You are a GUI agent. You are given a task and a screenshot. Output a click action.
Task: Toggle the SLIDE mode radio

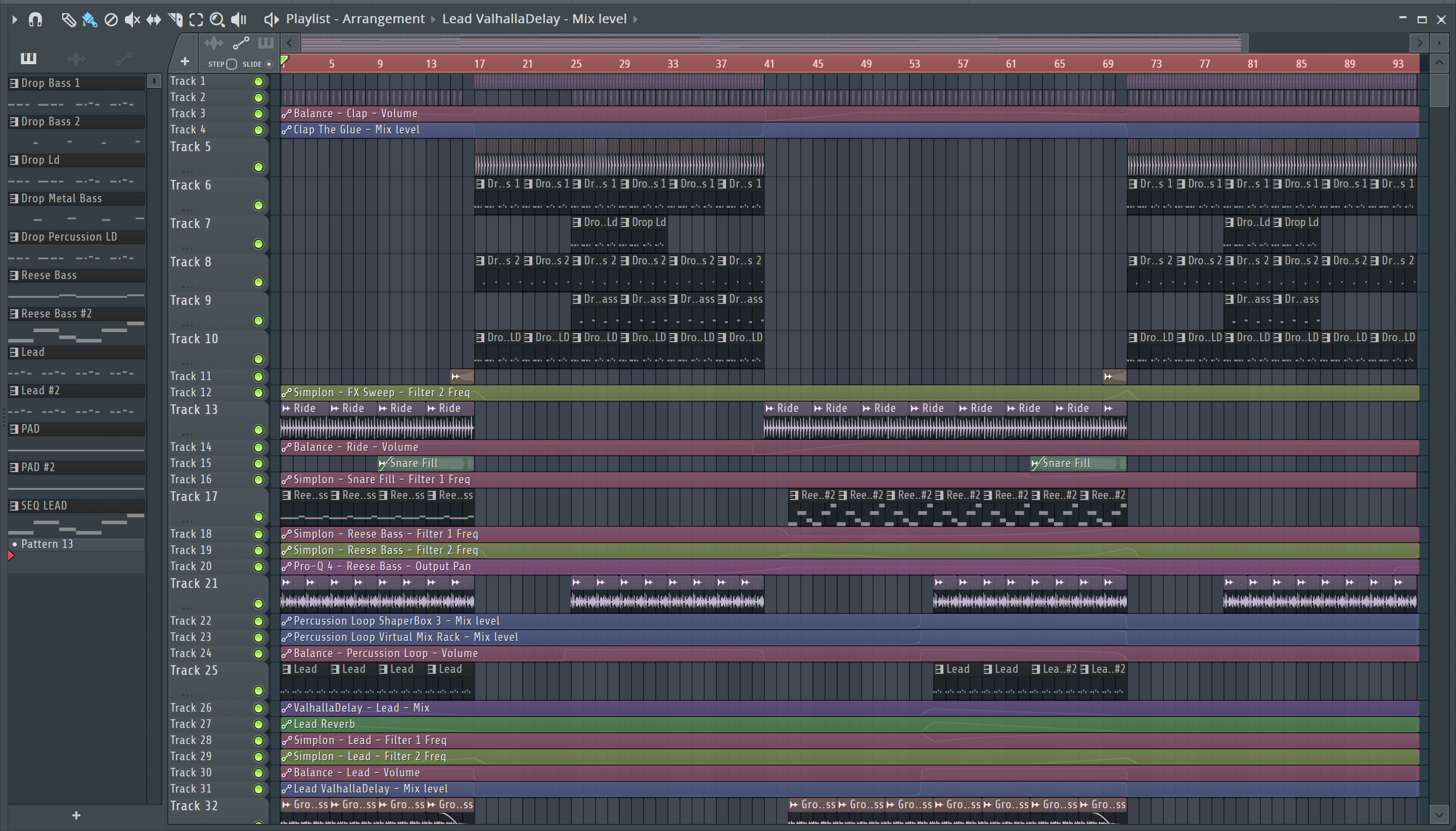(269, 64)
